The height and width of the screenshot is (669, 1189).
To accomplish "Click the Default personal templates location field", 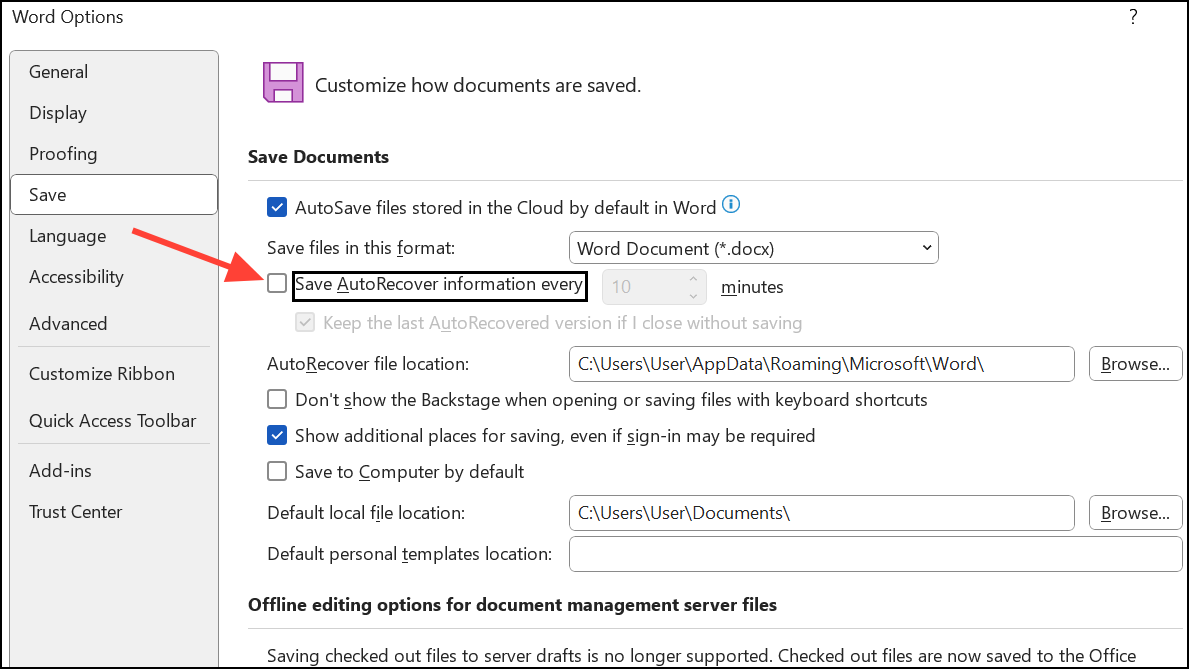I will pyautogui.click(x=875, y=554).
